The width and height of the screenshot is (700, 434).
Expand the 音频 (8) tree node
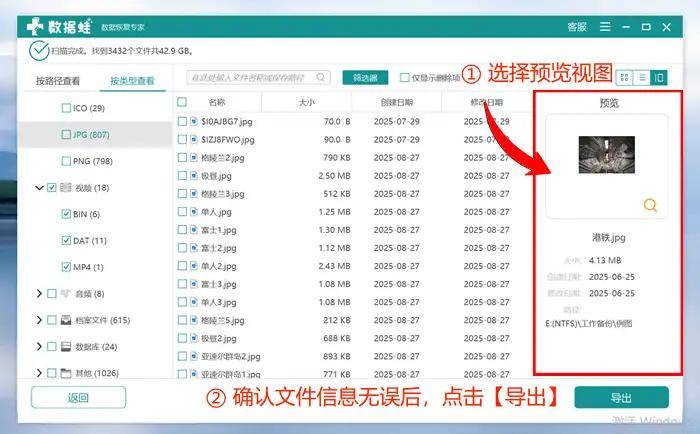[38, 294]
